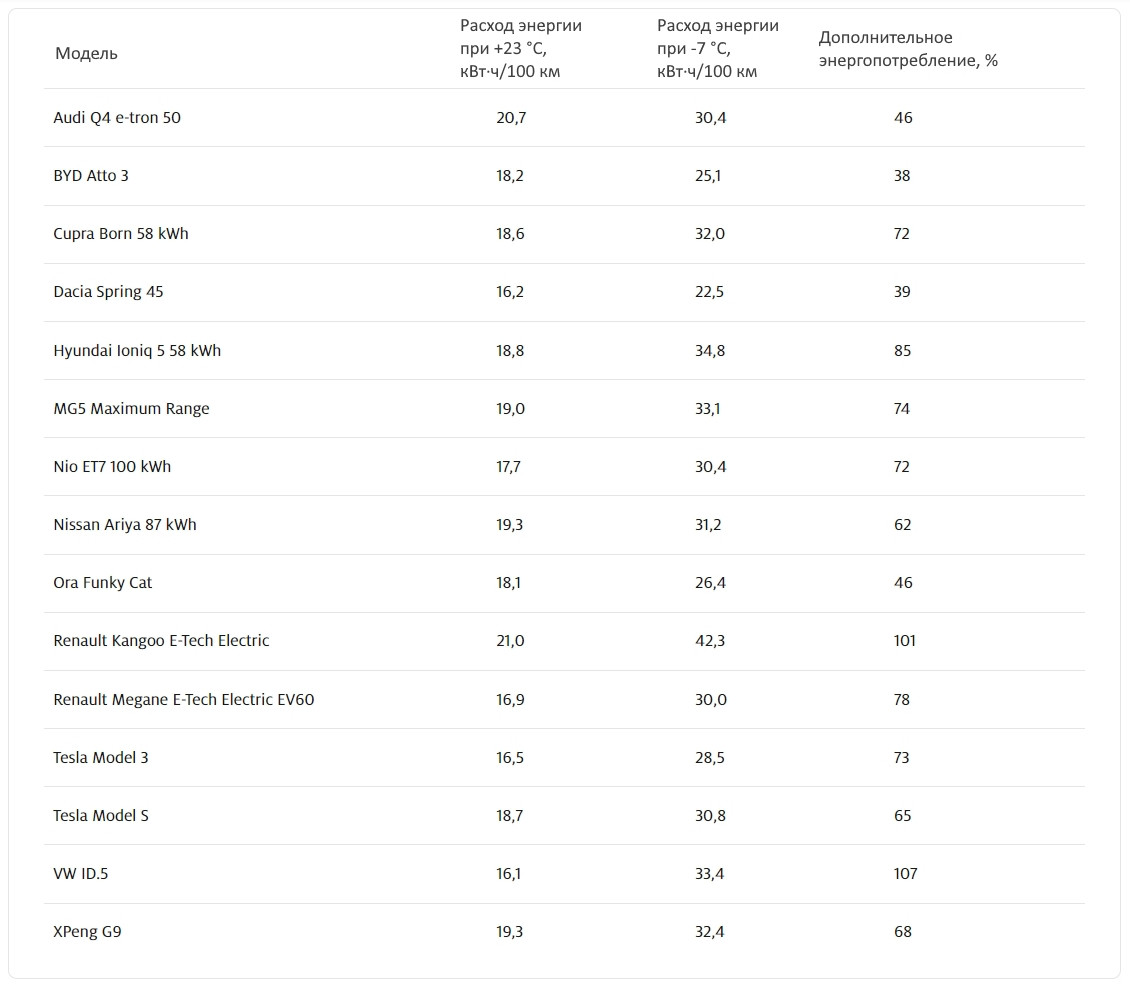Viewport: 1130px width, 990px height.
Task: Select the Tesla Model S cell
Action: pyautogui.click(x=101, y=816)
